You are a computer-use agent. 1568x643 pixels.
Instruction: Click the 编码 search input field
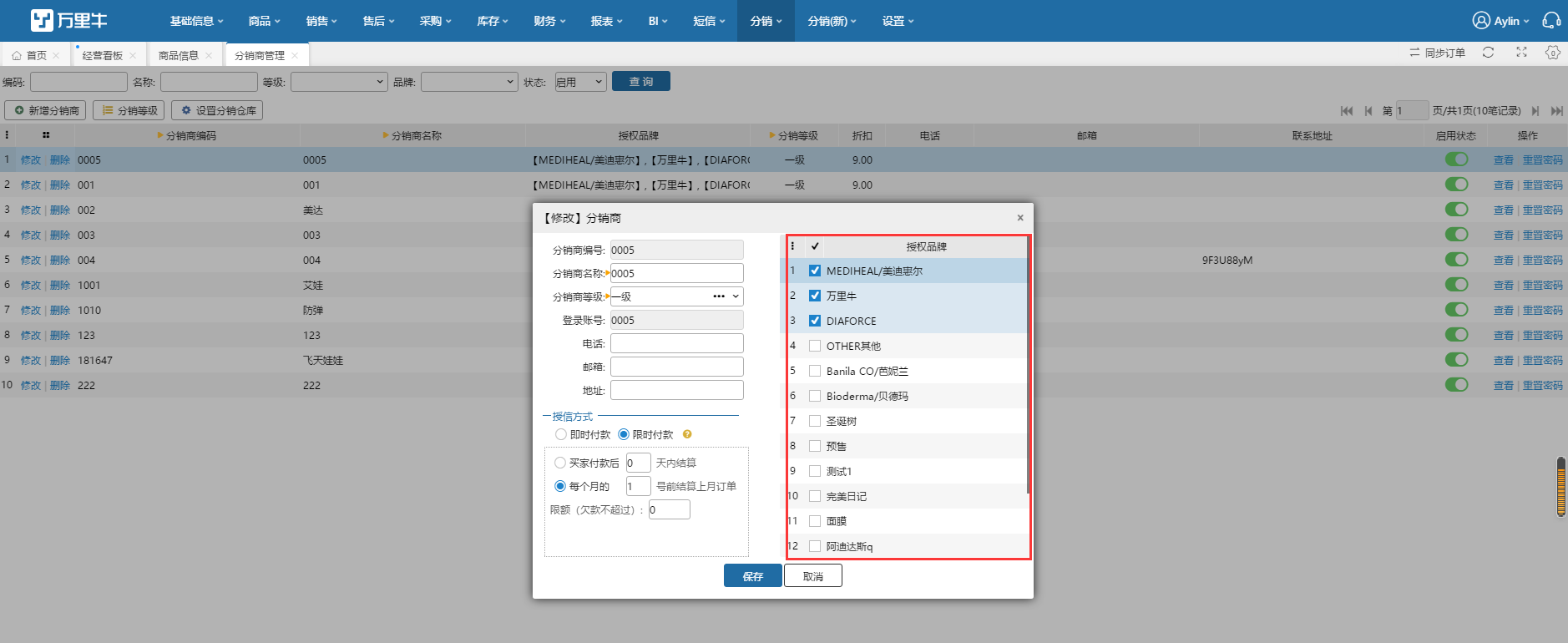78,82
